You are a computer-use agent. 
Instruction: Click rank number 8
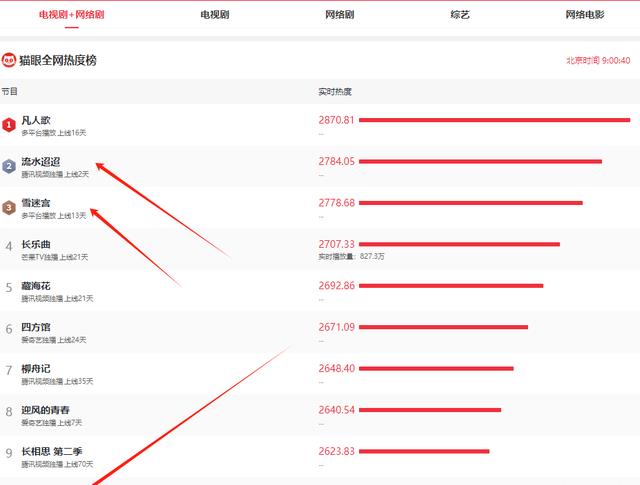click(9, 412)
